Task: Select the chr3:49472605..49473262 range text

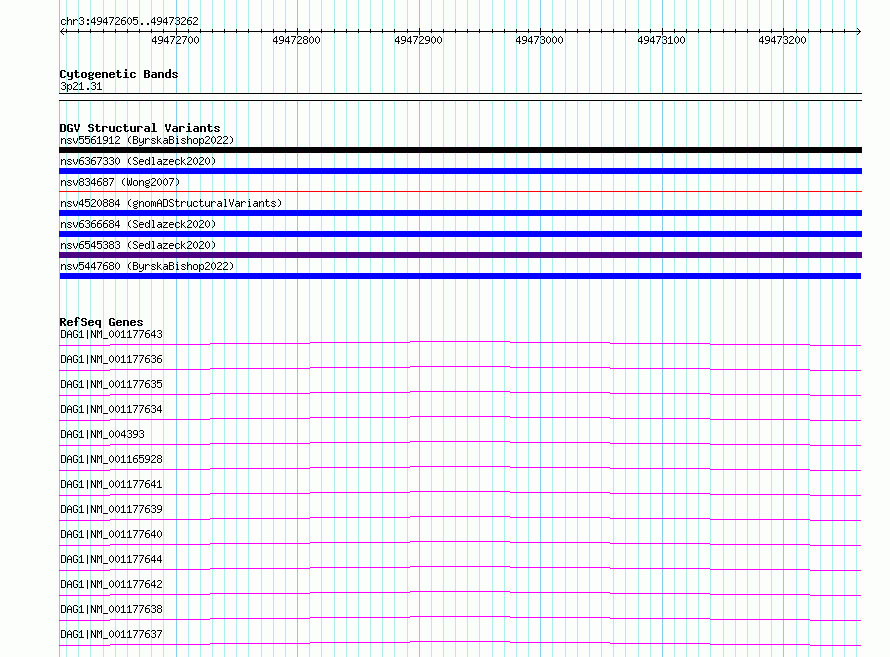Action: tap(129, 21)
